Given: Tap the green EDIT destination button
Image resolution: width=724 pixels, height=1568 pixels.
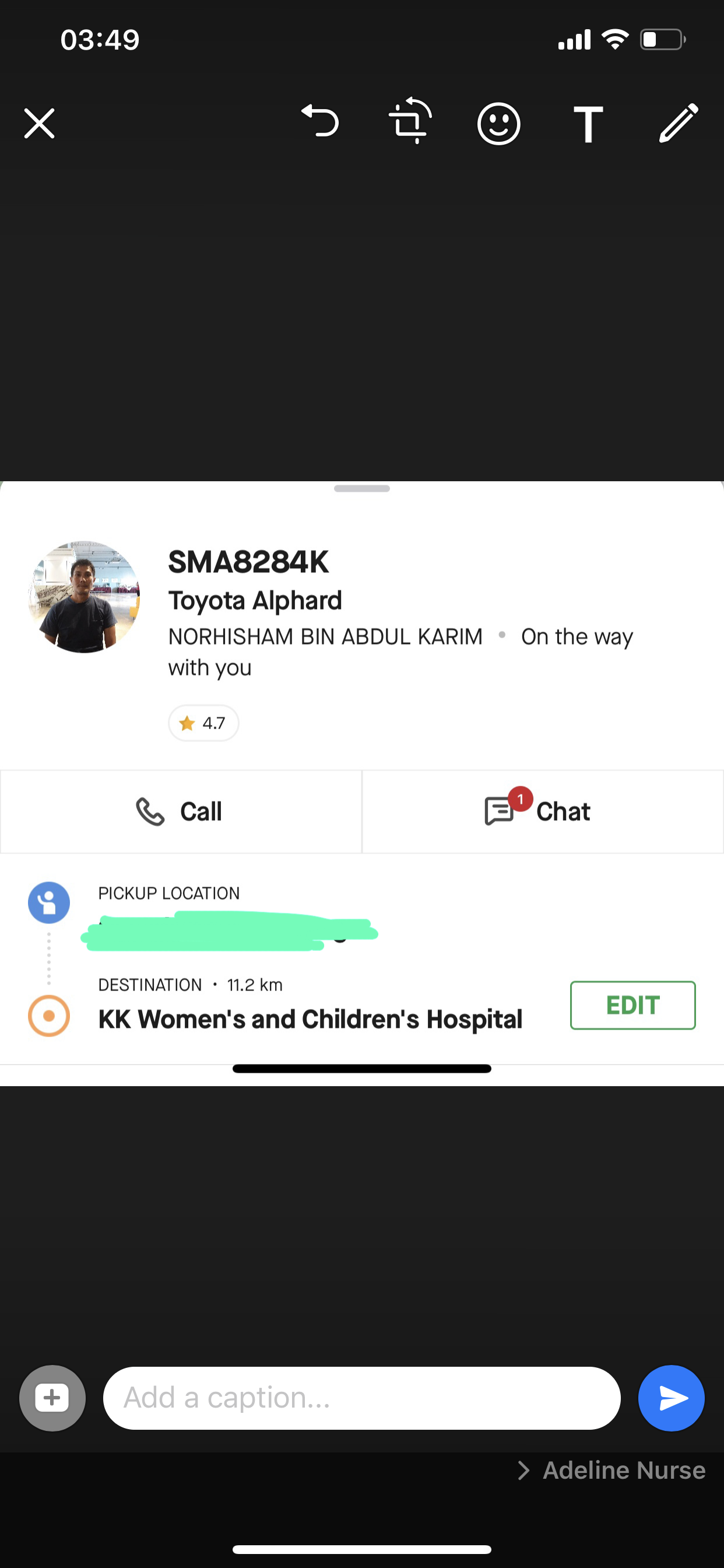Looking at the screenshot, I should click(632, 1005).
